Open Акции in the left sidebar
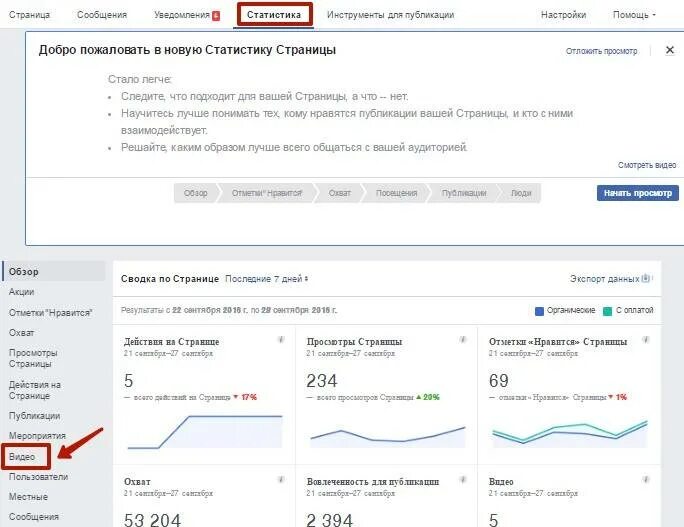684x527 pixels. pyautogui.click(x=21, y=292)
